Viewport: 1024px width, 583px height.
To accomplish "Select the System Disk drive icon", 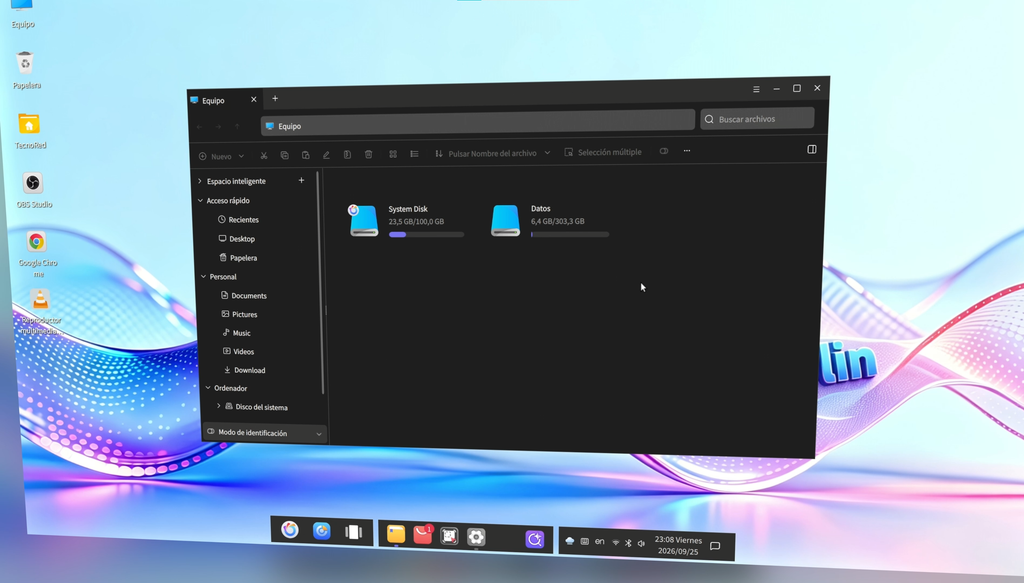I will [364, 221].
